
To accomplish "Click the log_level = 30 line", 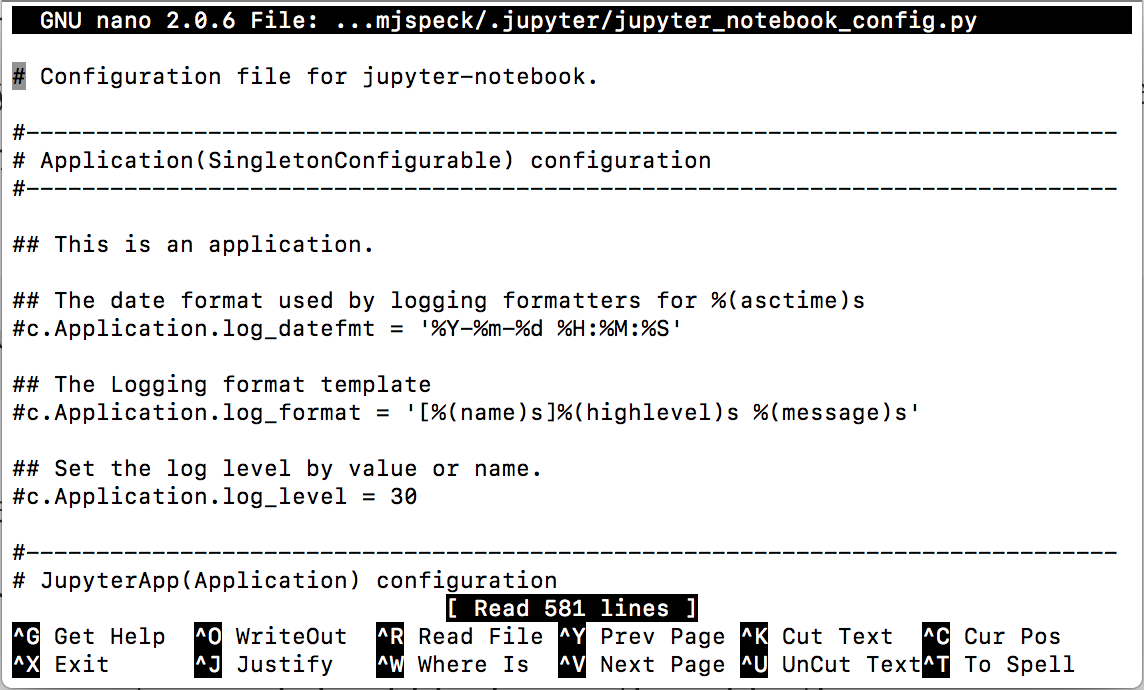I will click(215, 496).
